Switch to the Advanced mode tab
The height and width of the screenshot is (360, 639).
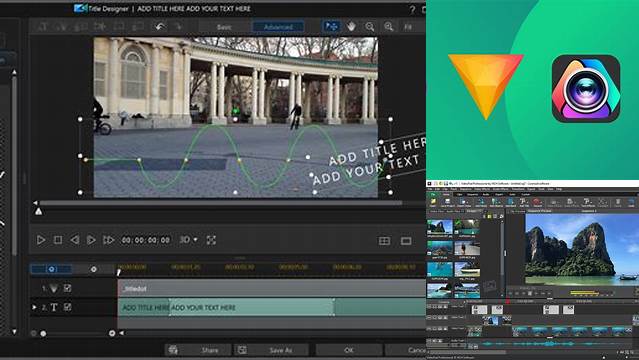278,27
